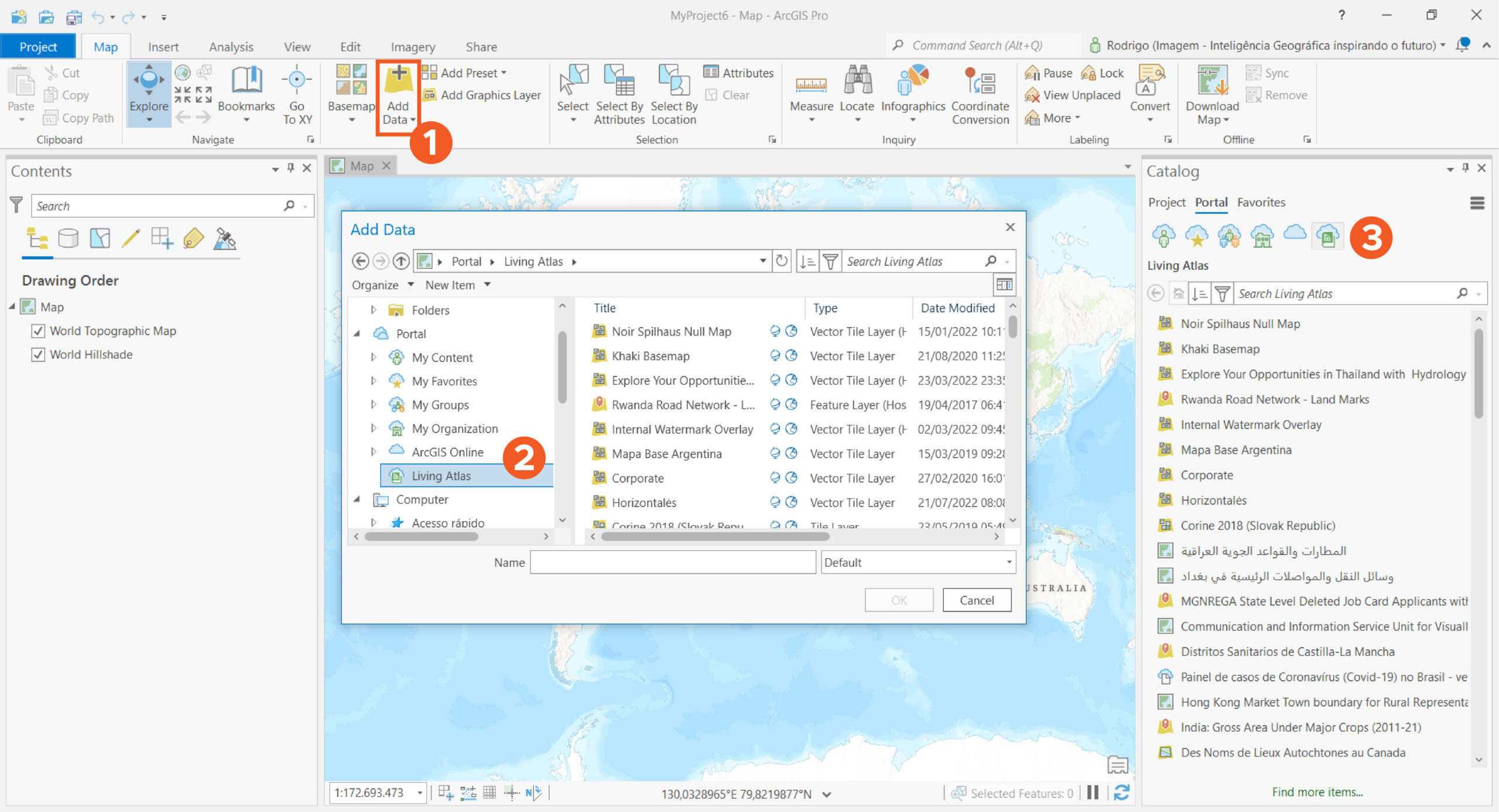This screenshot has height=812, width=1499.
Task: Click the Cancel button
Action: click(976, 600)
